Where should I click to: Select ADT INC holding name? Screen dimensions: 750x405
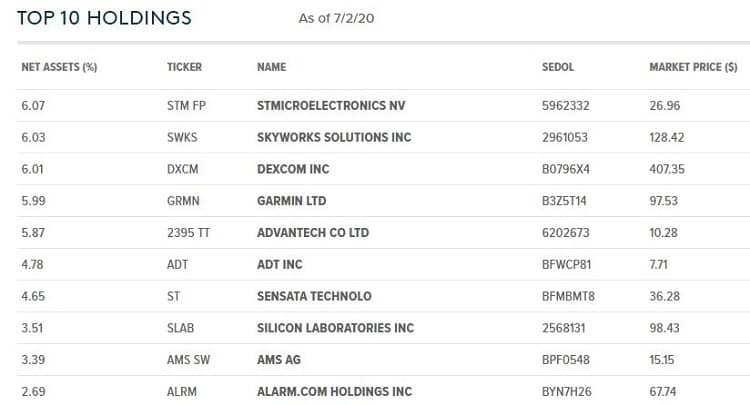(279, 264)
